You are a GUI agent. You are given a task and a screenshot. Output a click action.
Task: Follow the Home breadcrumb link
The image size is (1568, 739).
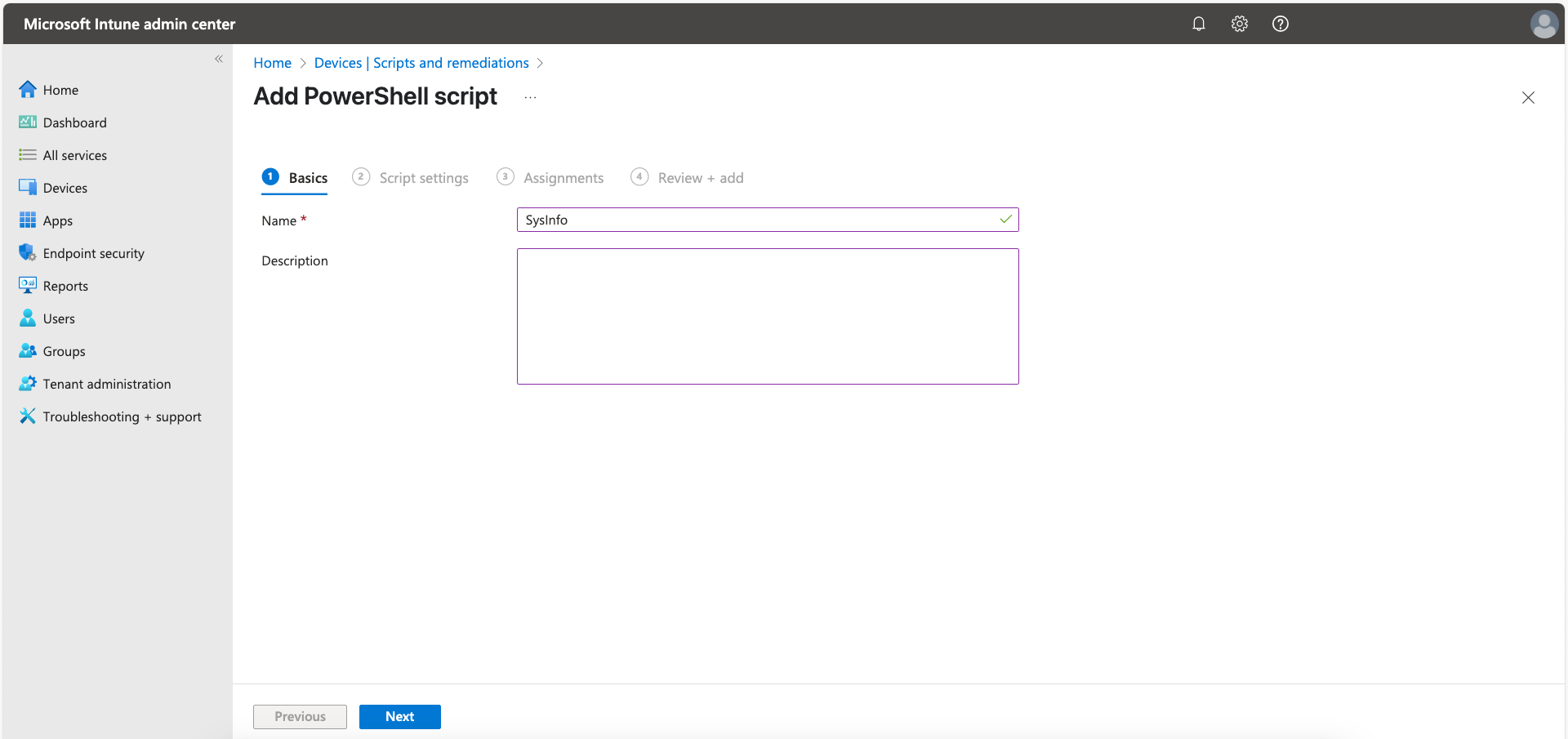[x=272, y=63]
